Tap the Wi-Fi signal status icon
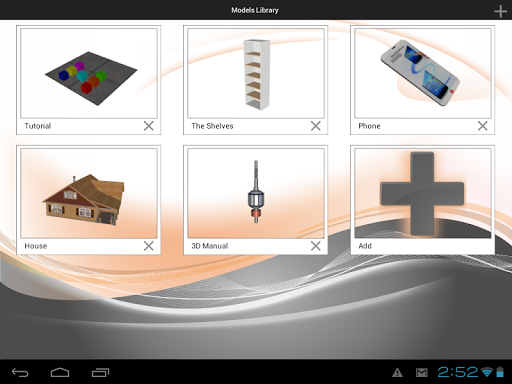This screenshot has width=512, height=384. [487, 372]
